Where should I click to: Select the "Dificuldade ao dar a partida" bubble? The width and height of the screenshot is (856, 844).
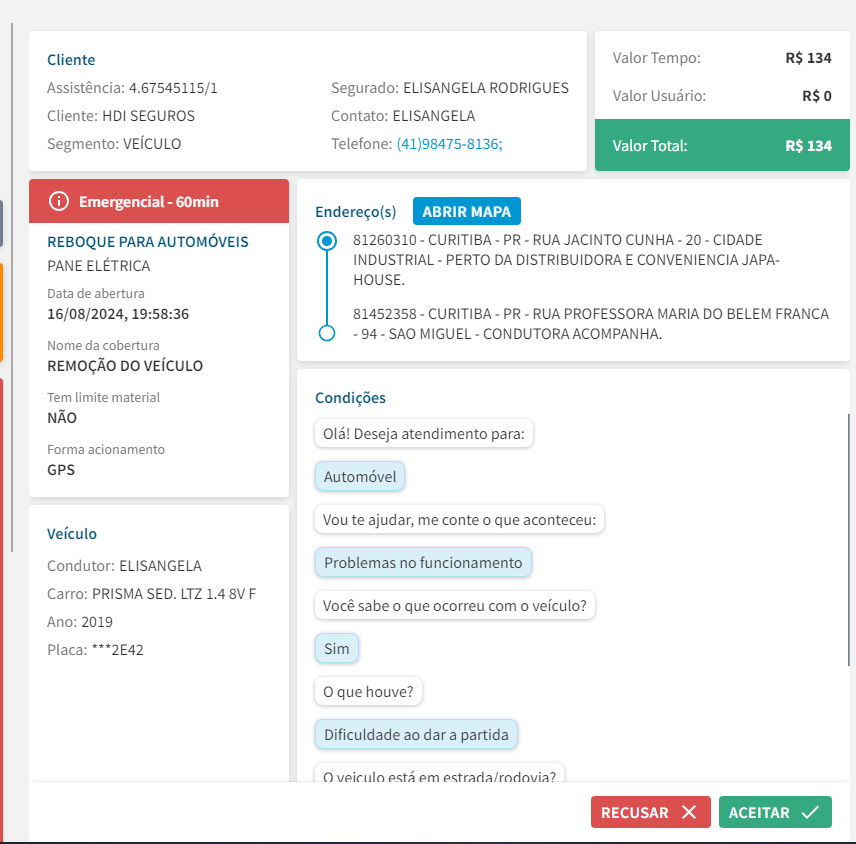click(x=416, y=735)
